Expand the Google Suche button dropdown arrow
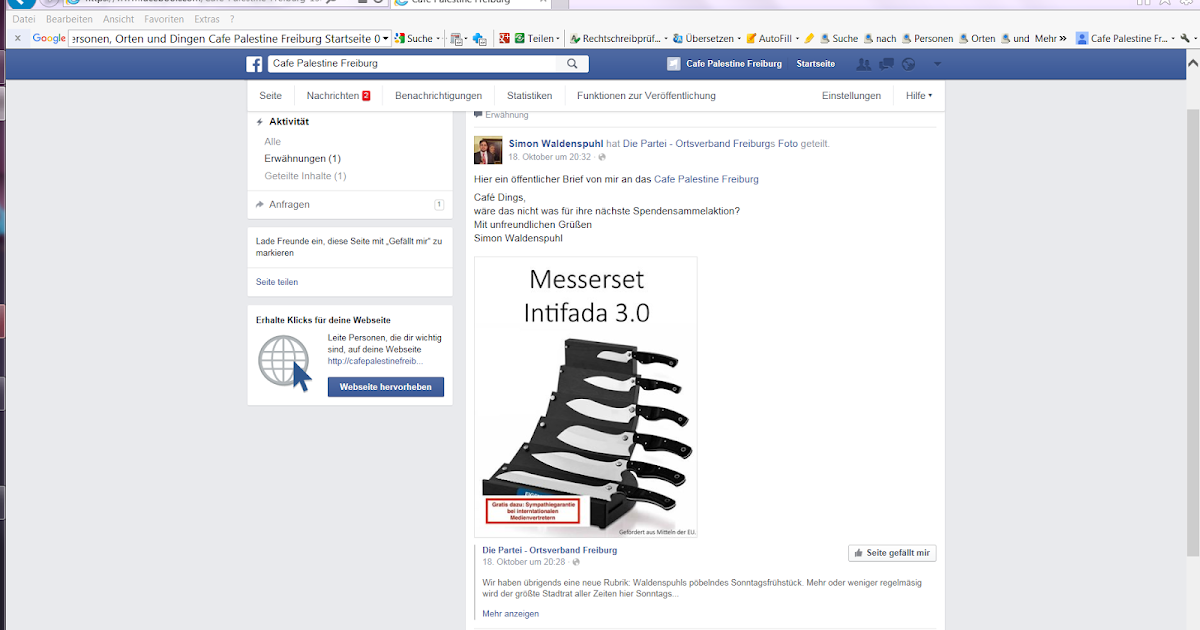 pos(438,39)
